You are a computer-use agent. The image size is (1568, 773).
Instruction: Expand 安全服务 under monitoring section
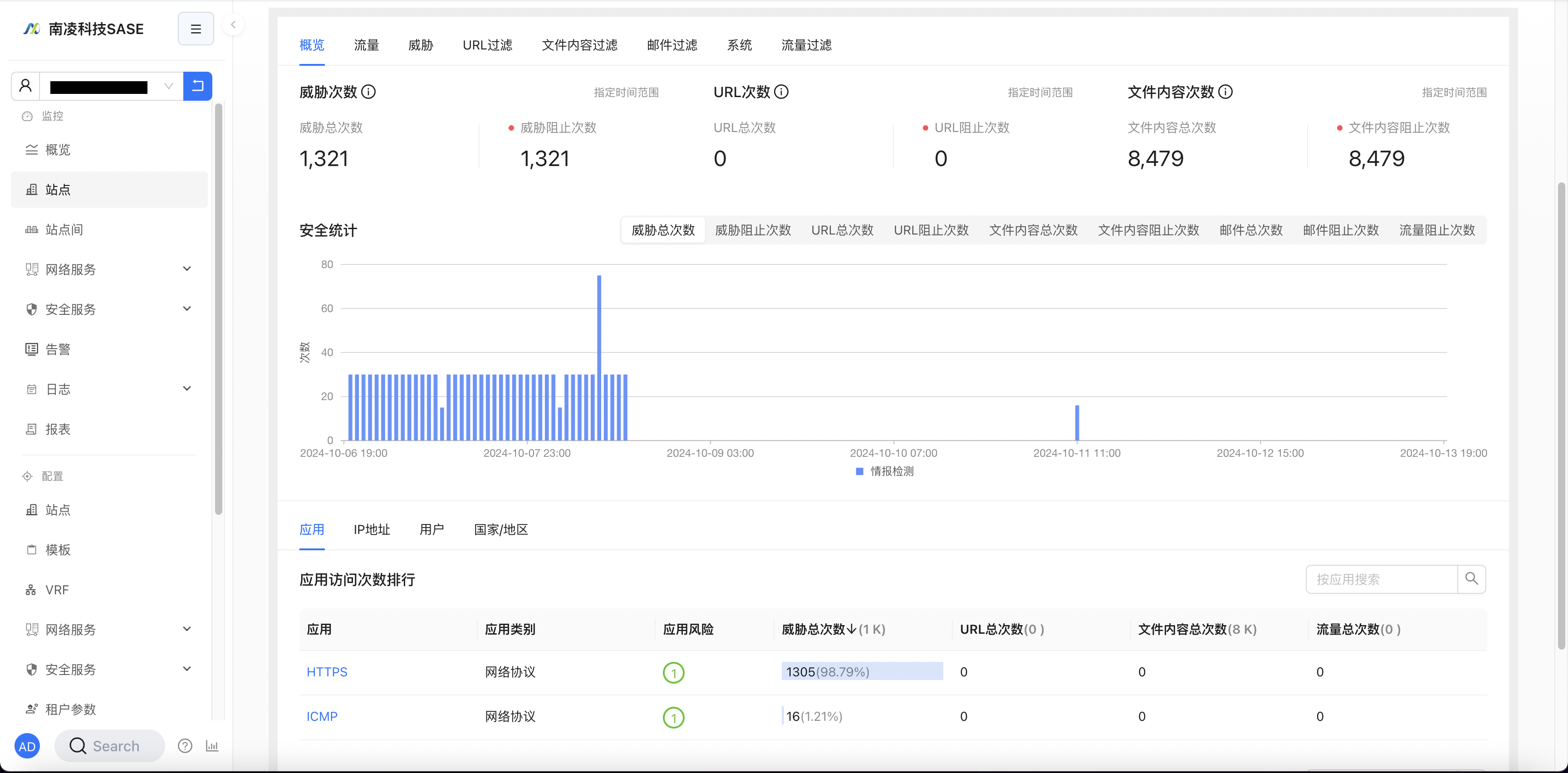point(109,309)
